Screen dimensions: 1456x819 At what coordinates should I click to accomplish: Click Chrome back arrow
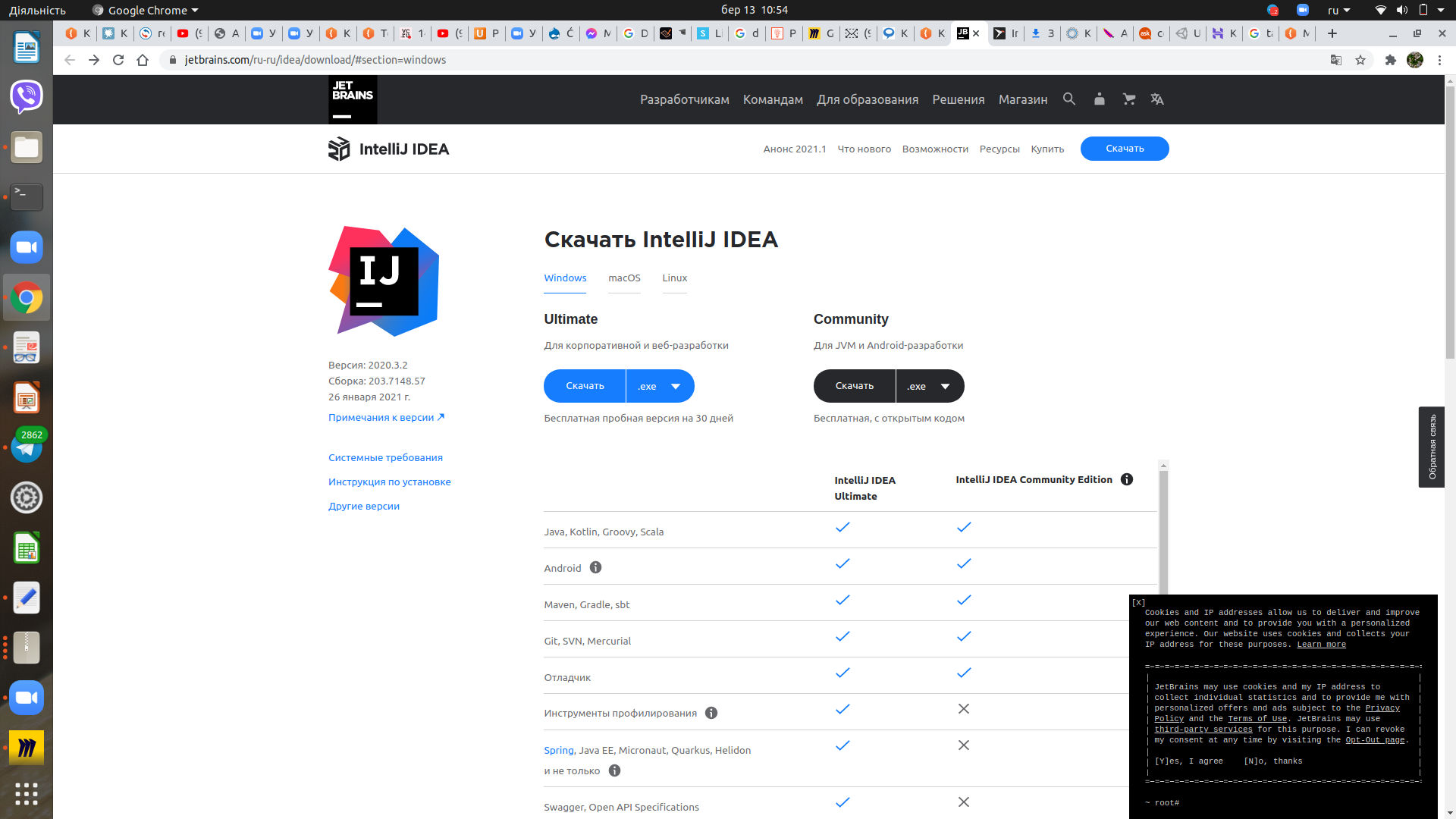70,60
